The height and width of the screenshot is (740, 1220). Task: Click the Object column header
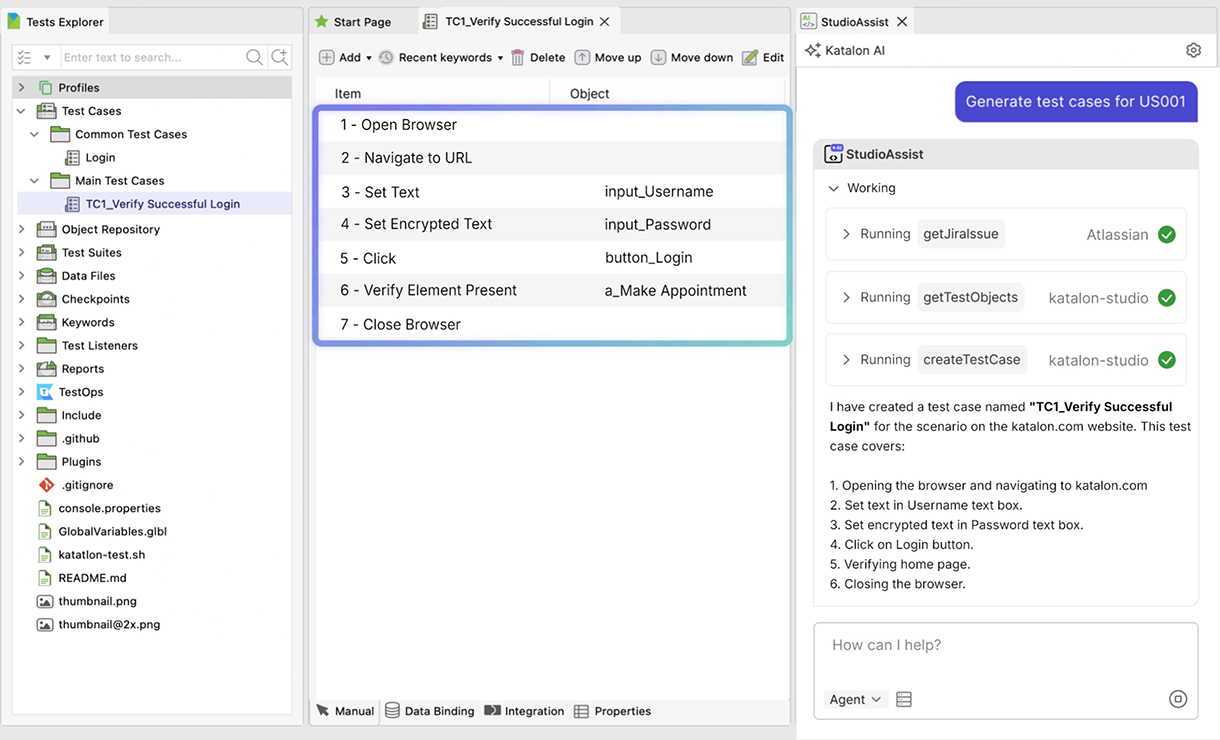(x=590, y=94)
